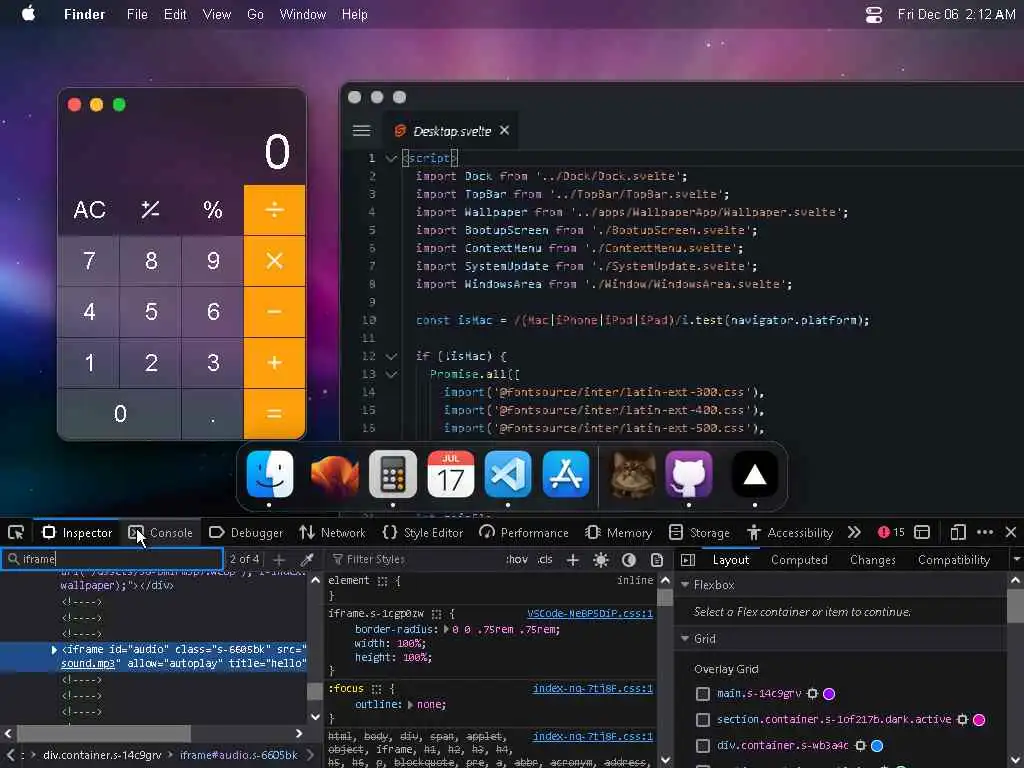Close the Desktop.svelte editor tab
The image size is (1024, 768).
coord(504,131)
